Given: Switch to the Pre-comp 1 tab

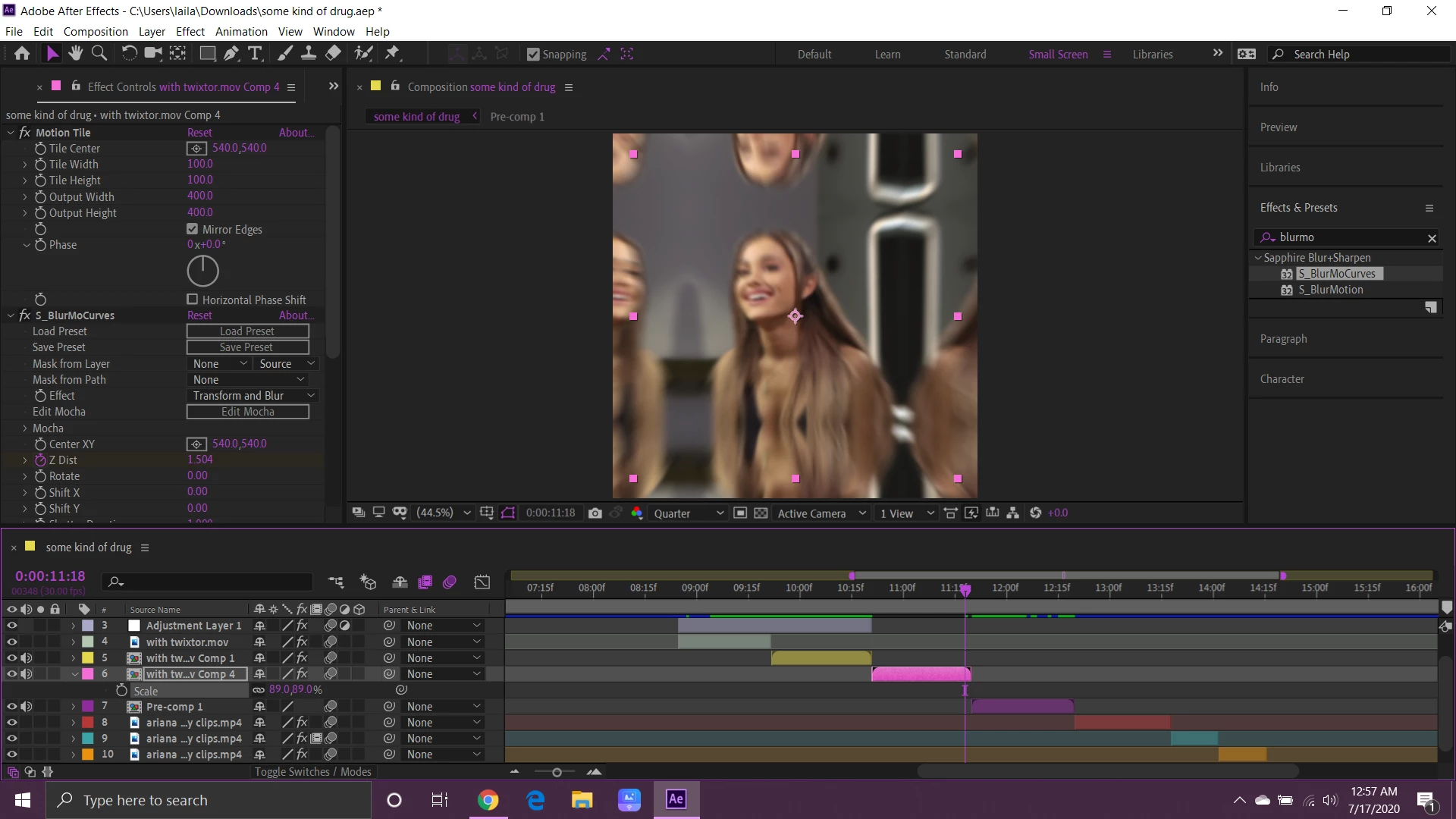Looking at the screenshot, I should (517, 117).
